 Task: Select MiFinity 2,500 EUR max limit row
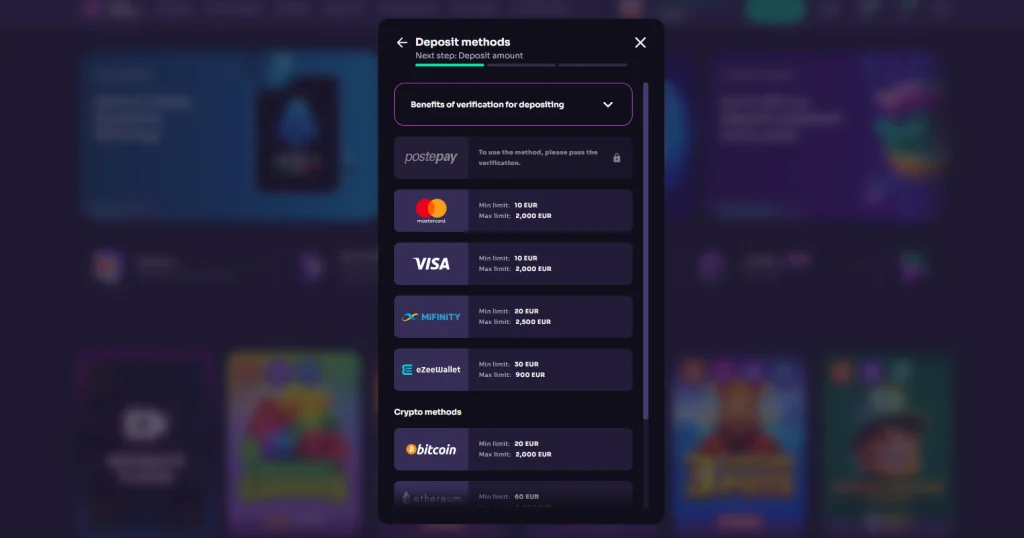click(x=513, y=317)
